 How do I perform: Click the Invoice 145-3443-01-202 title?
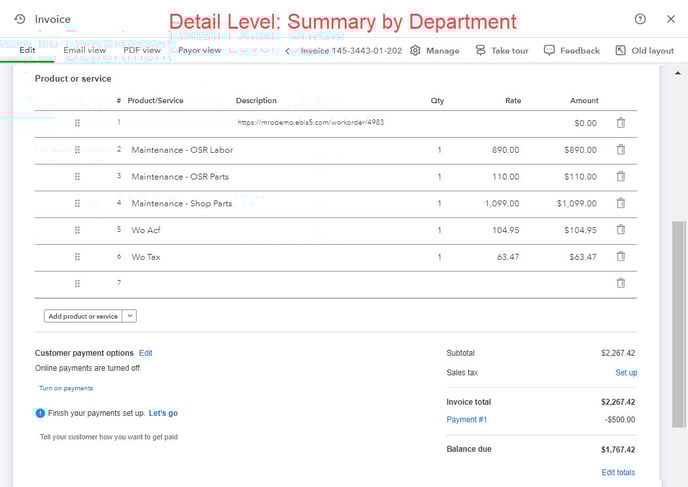tap(351, 51)
